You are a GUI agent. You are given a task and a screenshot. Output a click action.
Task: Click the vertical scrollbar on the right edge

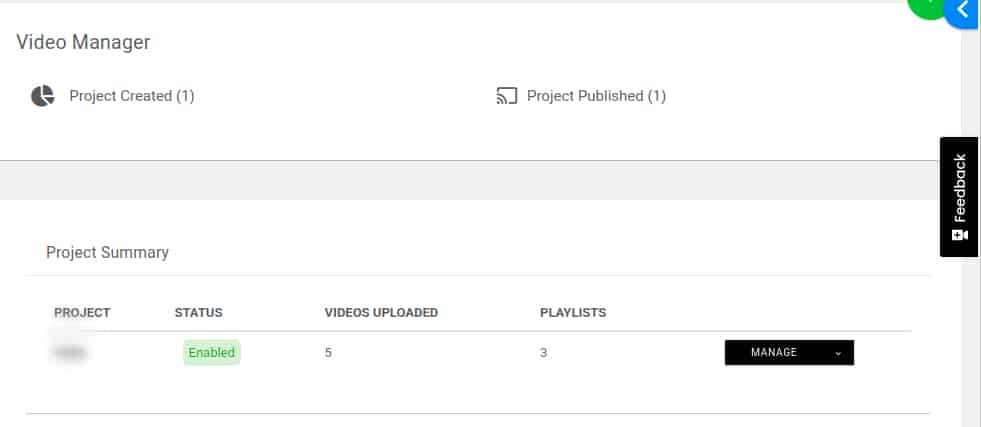(x=971, y=213)
